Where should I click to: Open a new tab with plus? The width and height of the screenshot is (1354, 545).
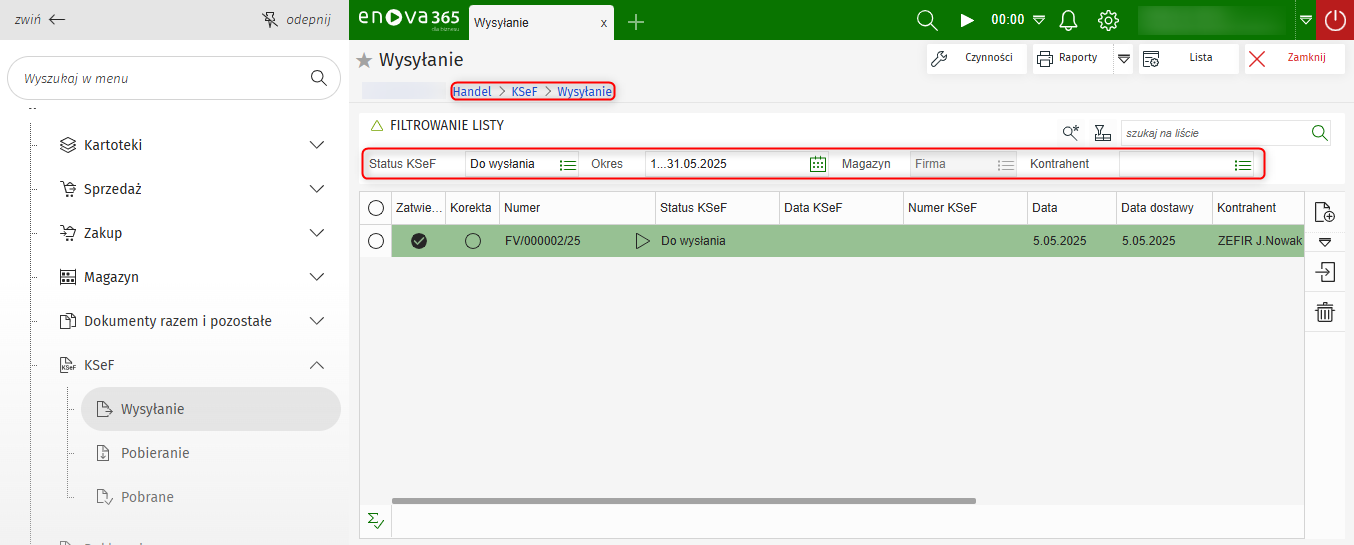pyautogui.click(x=635, y=22)
